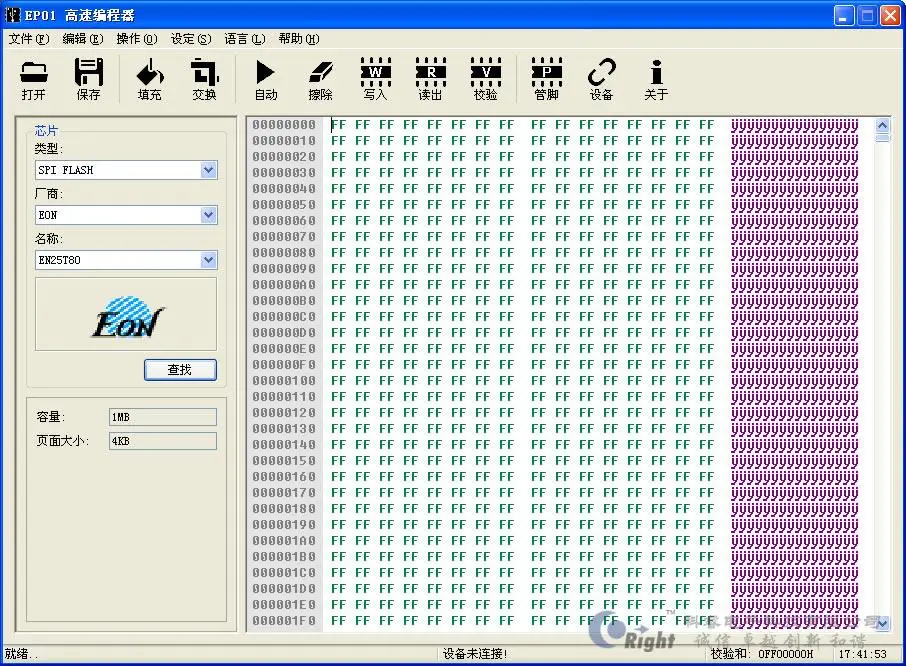Click scroll-down arrow of hex view
Screen dimensions: 906x666
[882, 623]
